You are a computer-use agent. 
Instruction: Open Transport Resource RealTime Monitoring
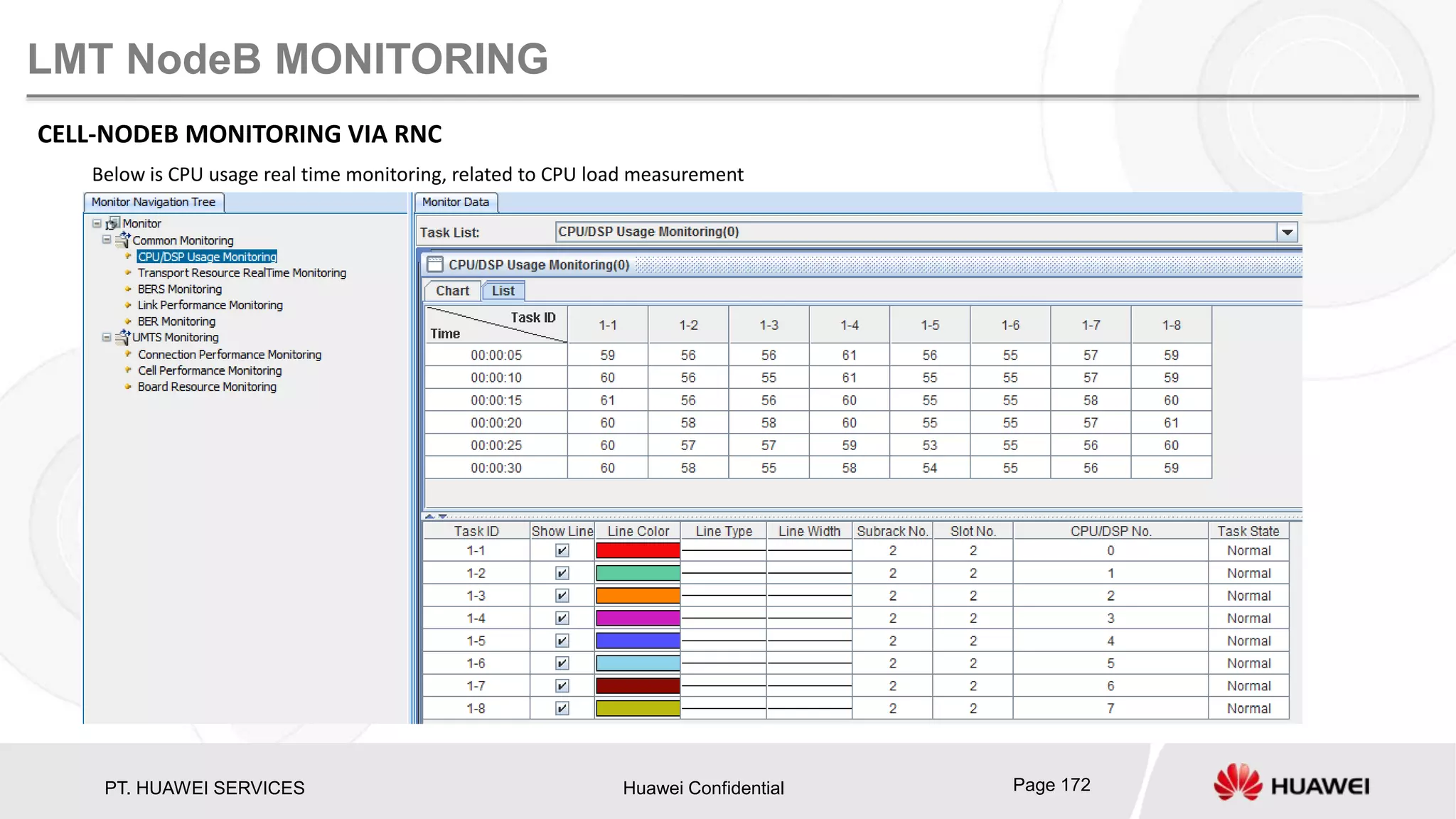click(242, 273)
